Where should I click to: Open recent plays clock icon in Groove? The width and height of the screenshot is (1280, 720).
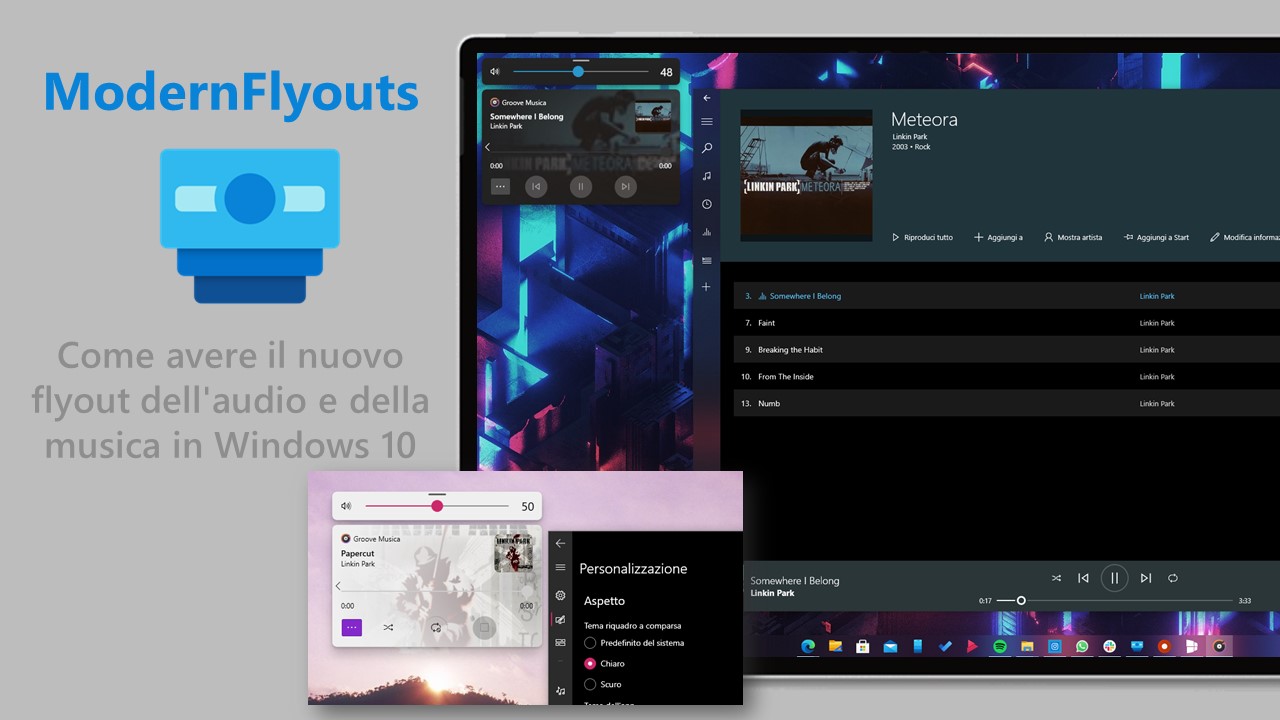point(707,204)
